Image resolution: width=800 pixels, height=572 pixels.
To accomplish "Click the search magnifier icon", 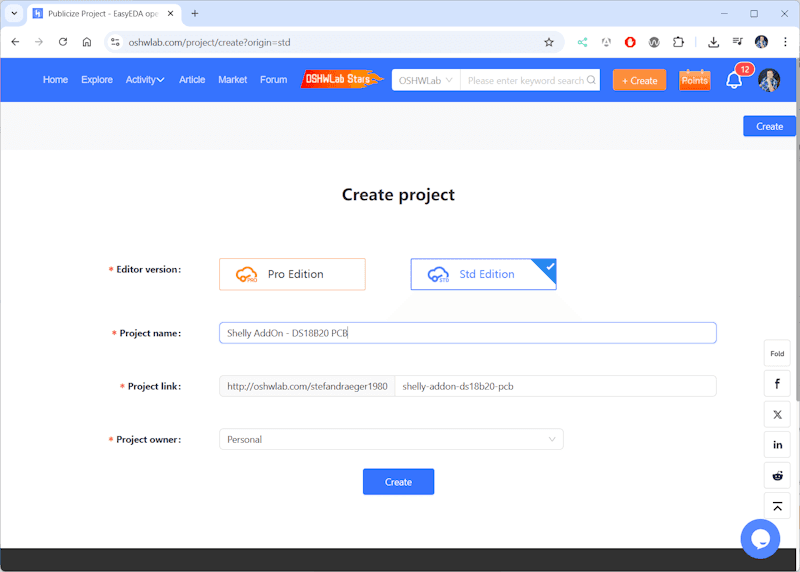I will 591,80.
